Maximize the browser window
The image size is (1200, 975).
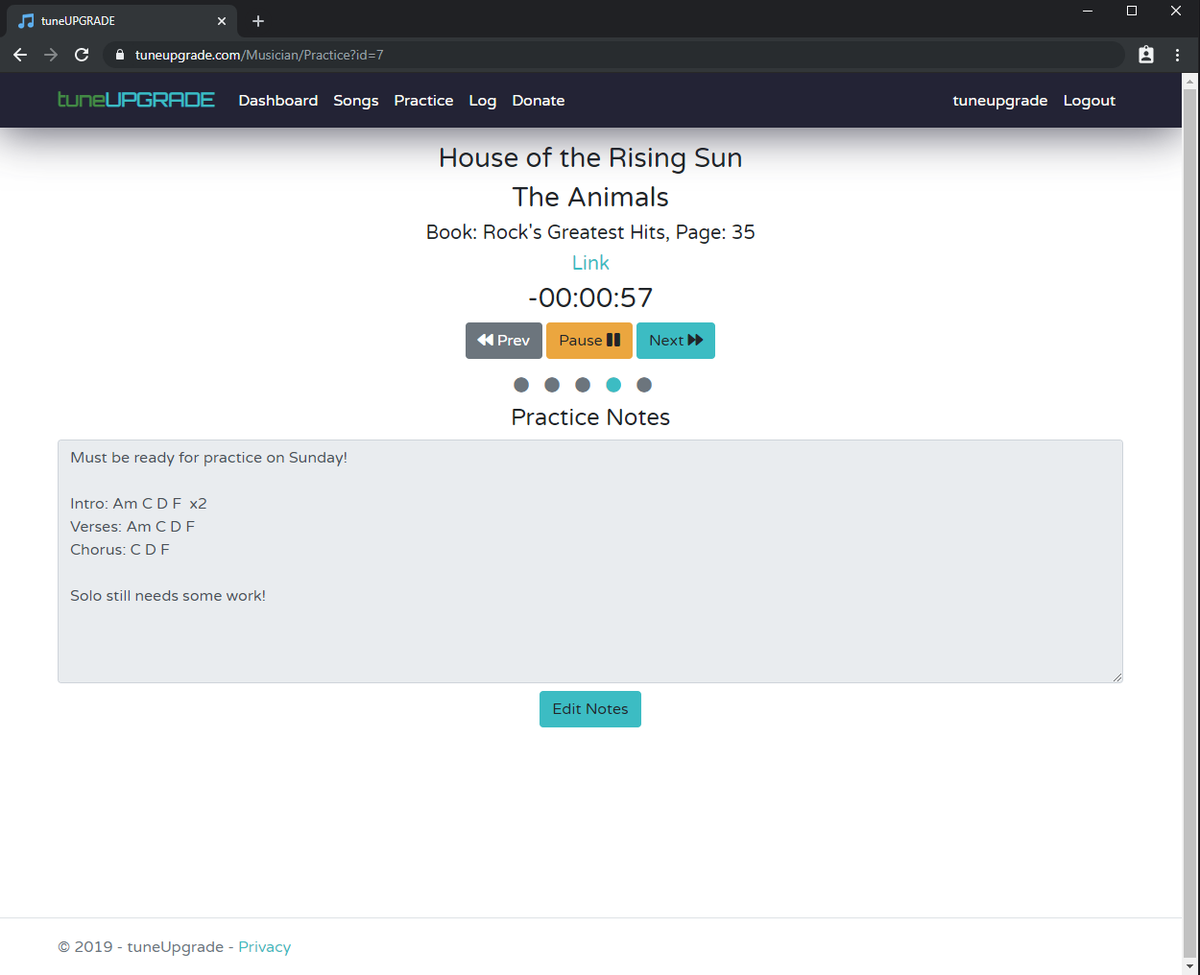click(1132, 11)
